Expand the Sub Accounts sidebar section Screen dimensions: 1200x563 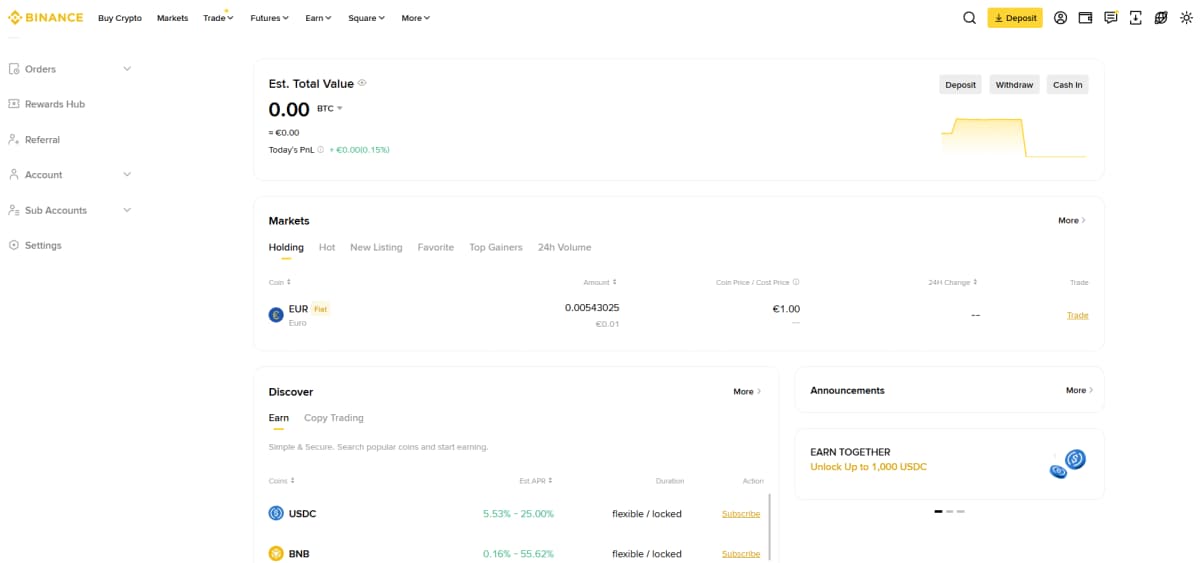coord(127,210)
